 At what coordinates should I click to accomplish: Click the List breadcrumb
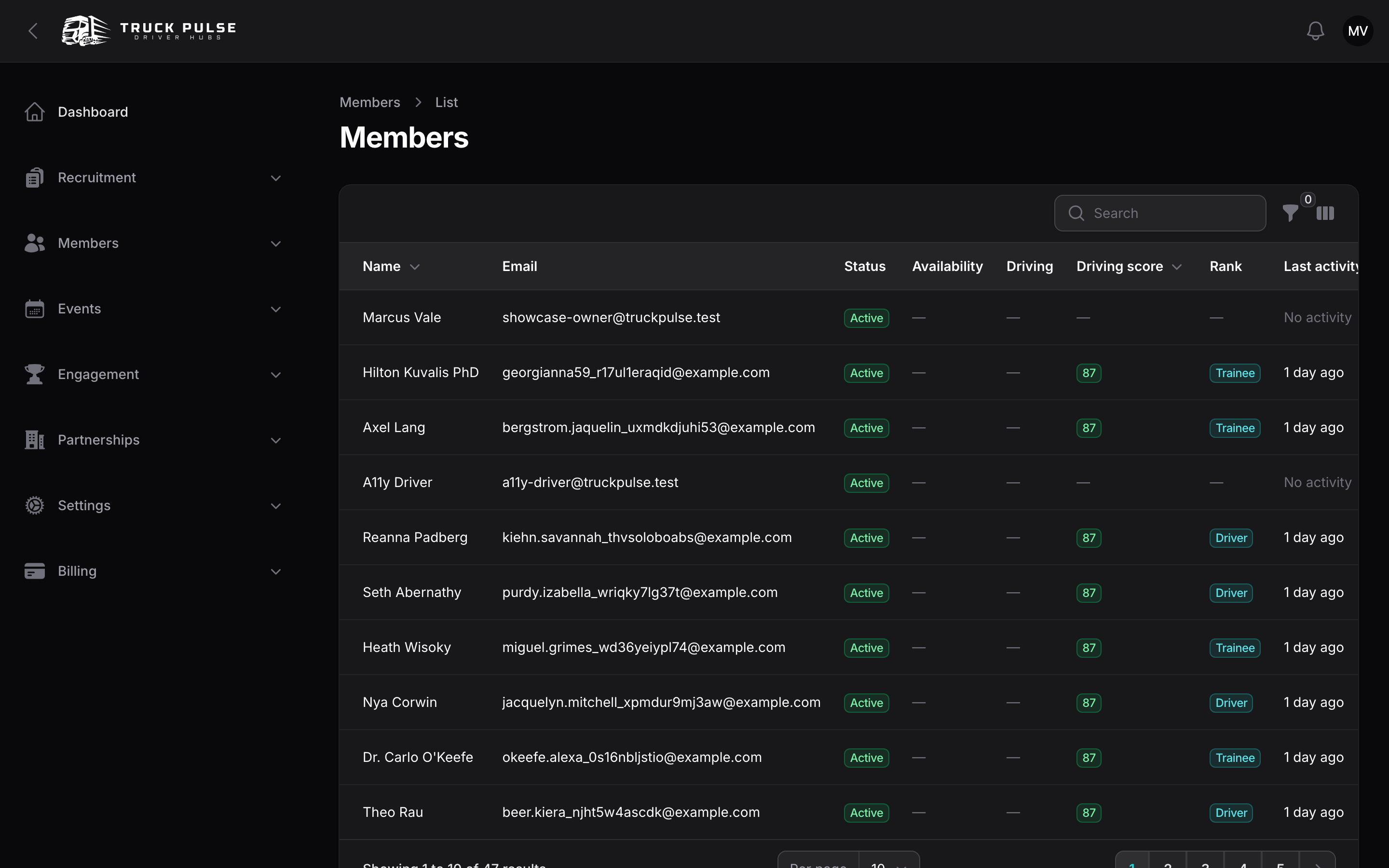pyautogui.click(x=446, y=102)
